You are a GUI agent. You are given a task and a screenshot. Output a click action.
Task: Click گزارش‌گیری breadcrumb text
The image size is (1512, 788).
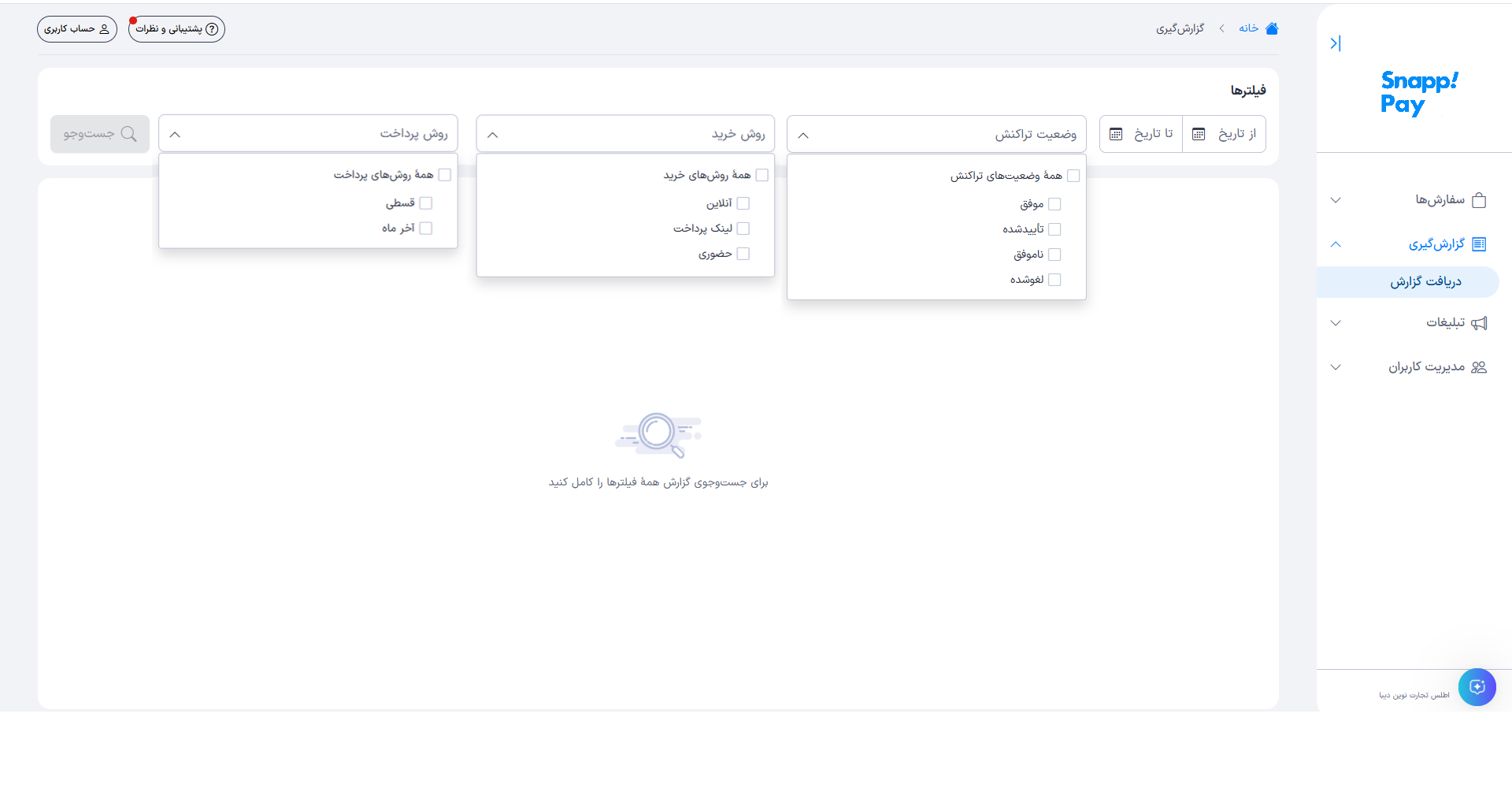pos(1180,29)
